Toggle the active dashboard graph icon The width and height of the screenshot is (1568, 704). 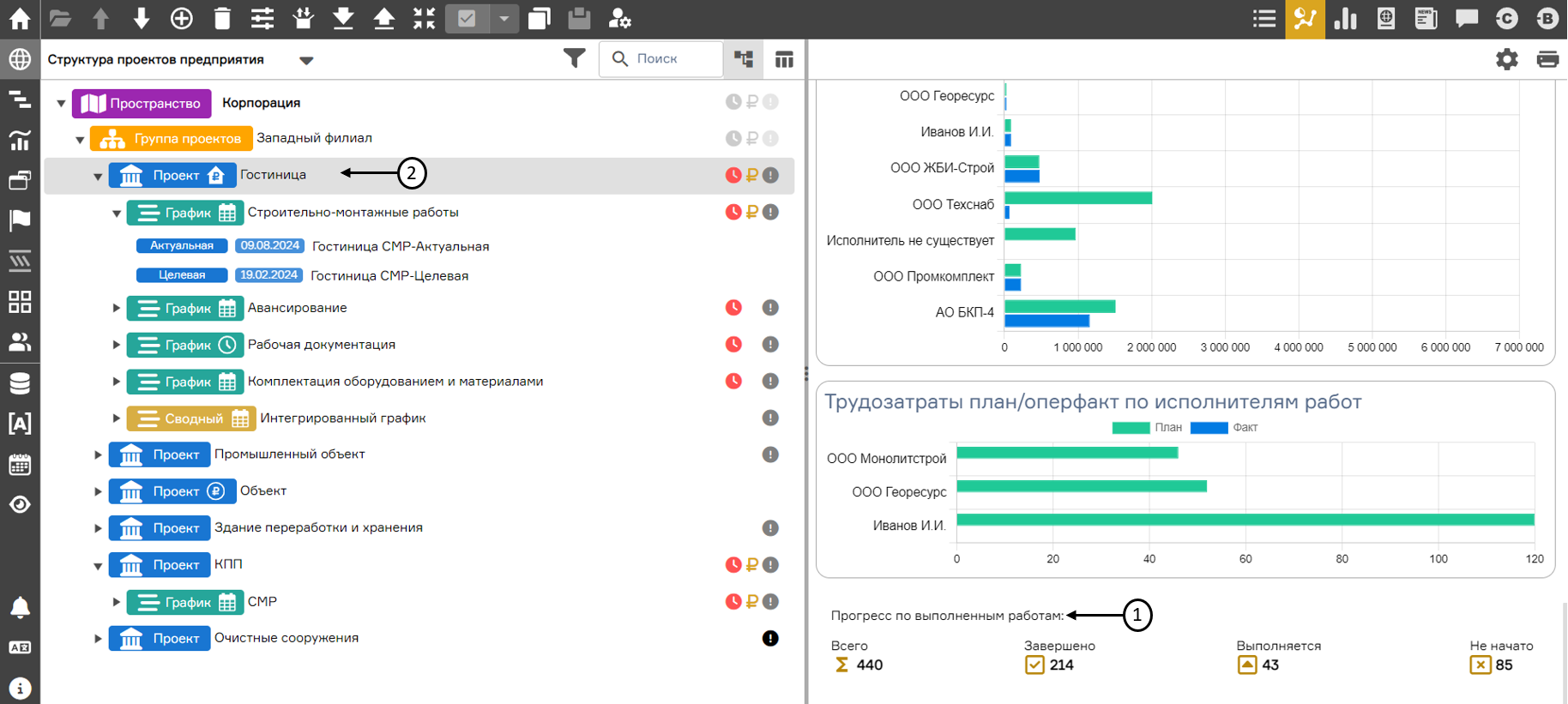tap(1305, 19)
